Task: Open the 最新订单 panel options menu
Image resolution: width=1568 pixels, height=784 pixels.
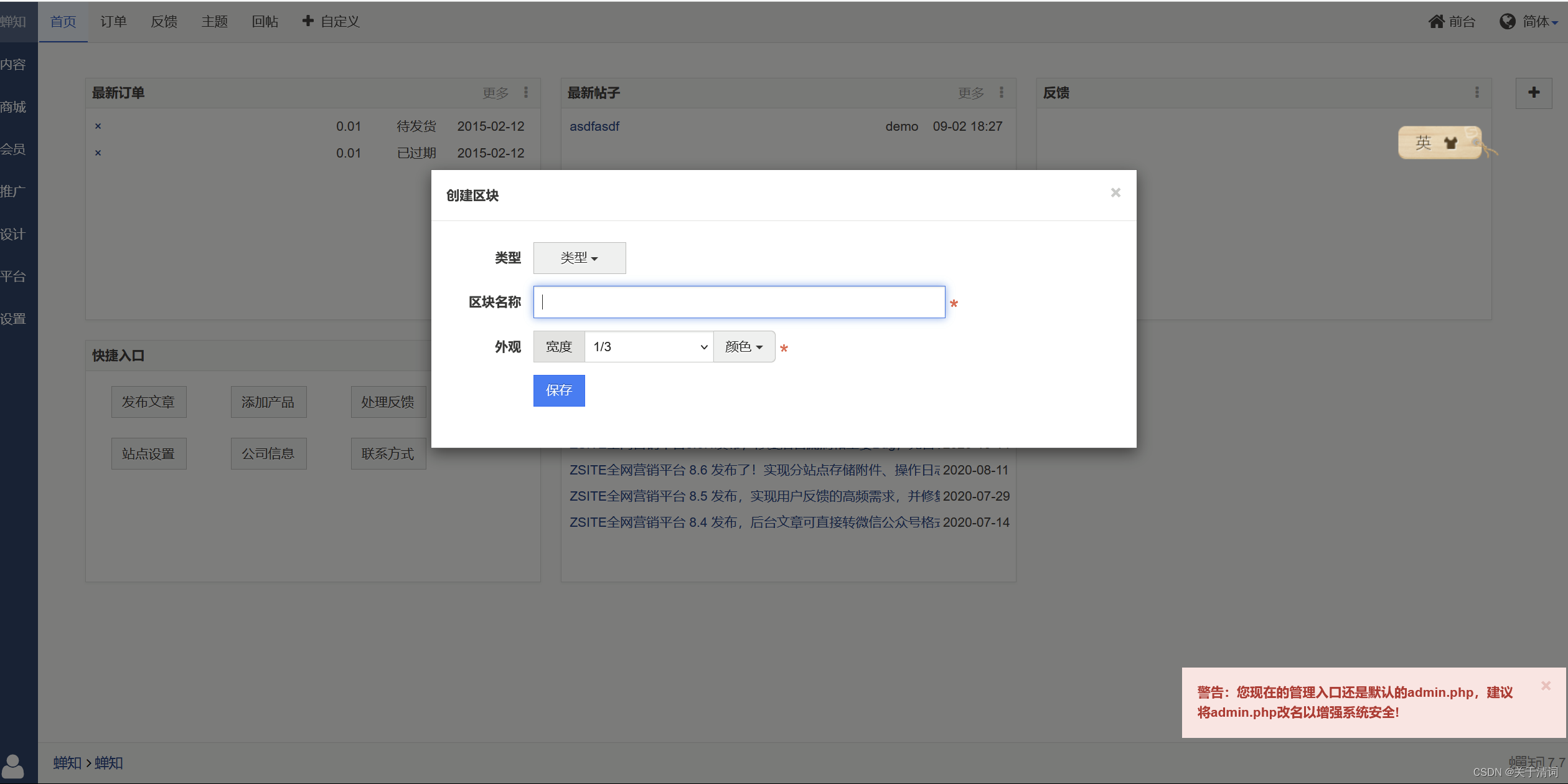Action: tap(526, 93)
